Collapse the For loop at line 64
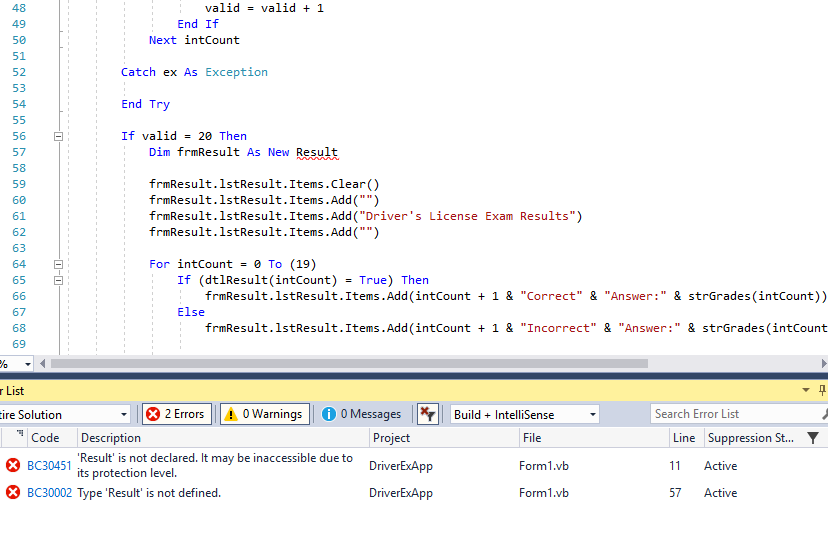Image resolution: width=828 pixels, height=541 pixels. pos(59,264)
